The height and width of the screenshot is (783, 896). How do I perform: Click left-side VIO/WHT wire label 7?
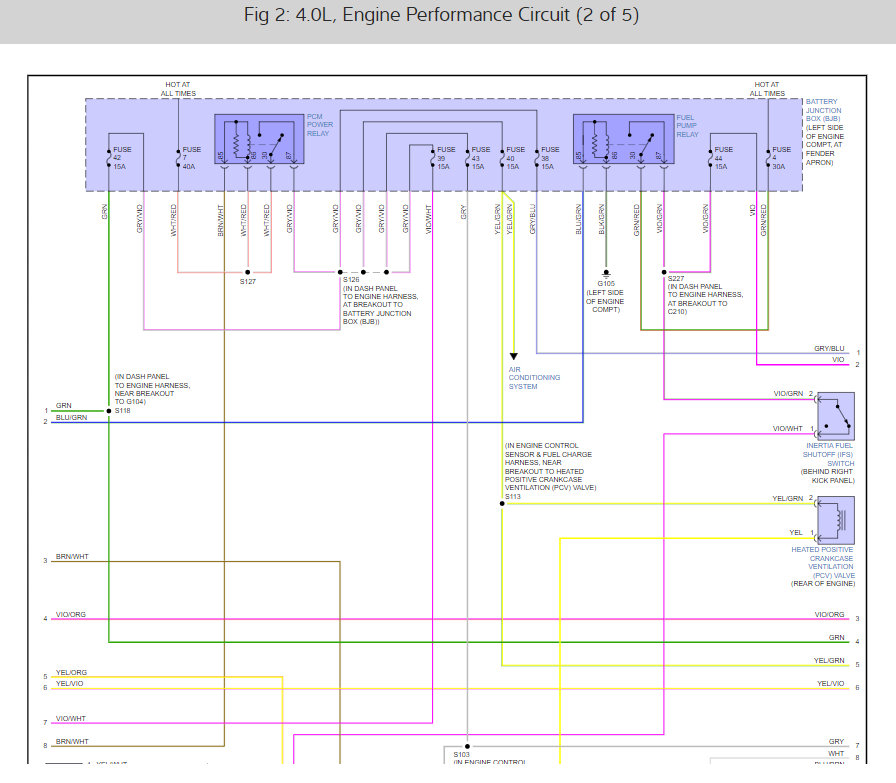[71, 718]
